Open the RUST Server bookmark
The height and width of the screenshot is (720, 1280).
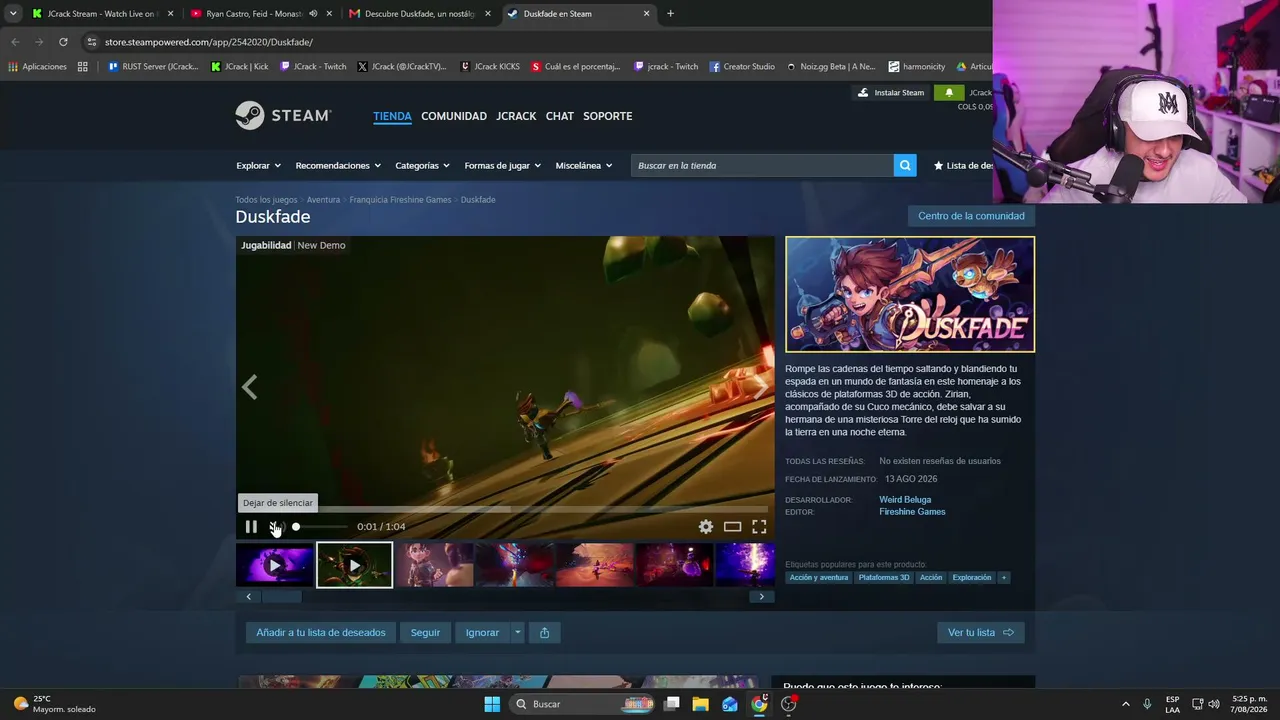153,67
